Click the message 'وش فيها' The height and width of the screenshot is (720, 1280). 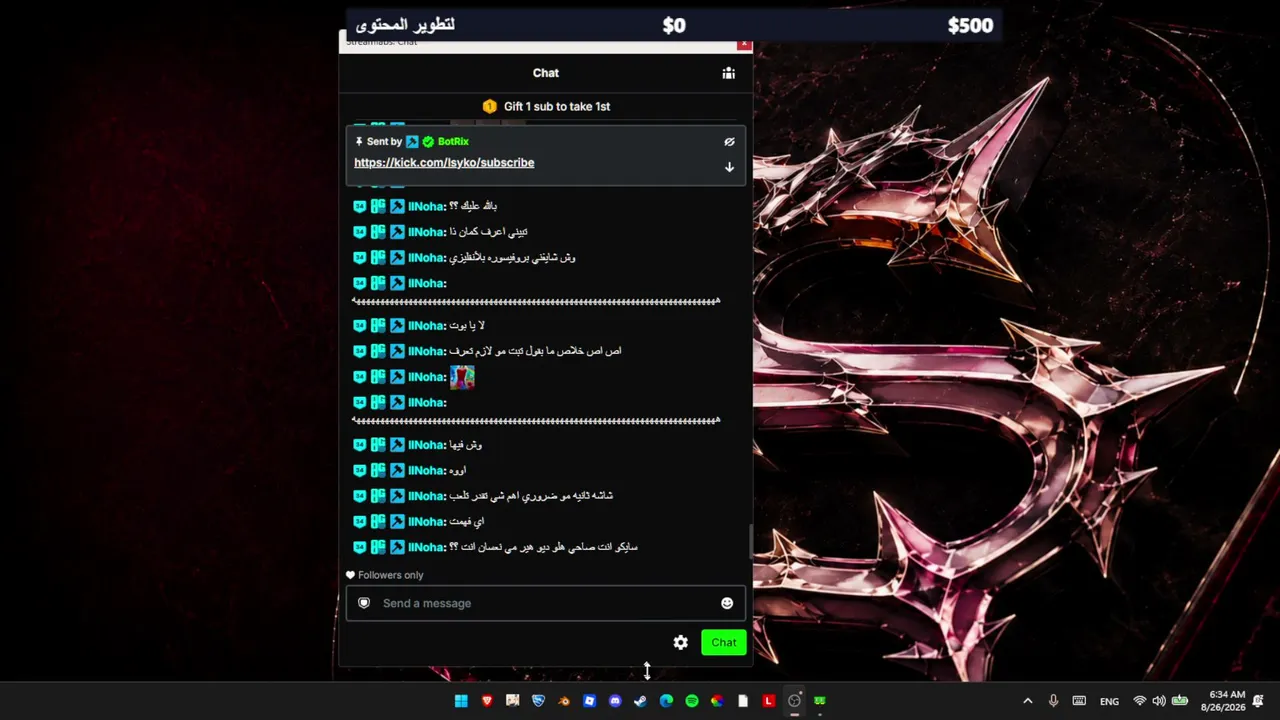click(466, 445)
